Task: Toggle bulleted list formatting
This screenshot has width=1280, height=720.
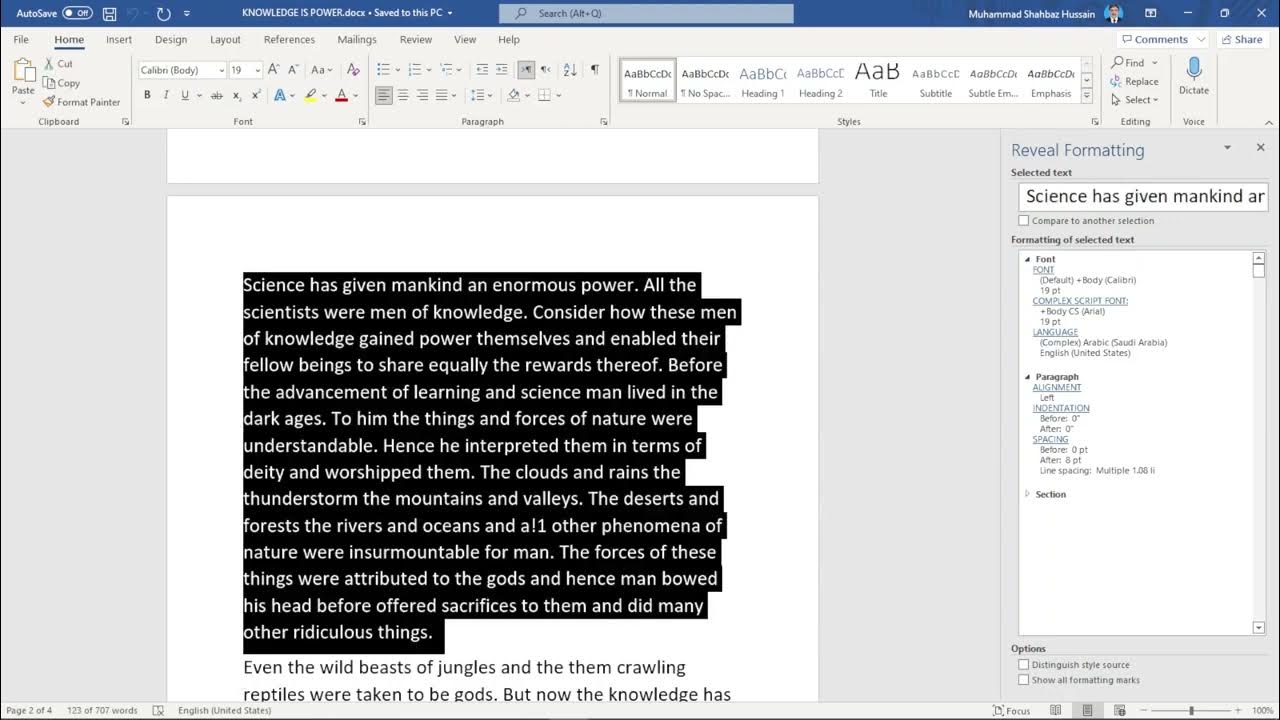Action: click(383, 70)
